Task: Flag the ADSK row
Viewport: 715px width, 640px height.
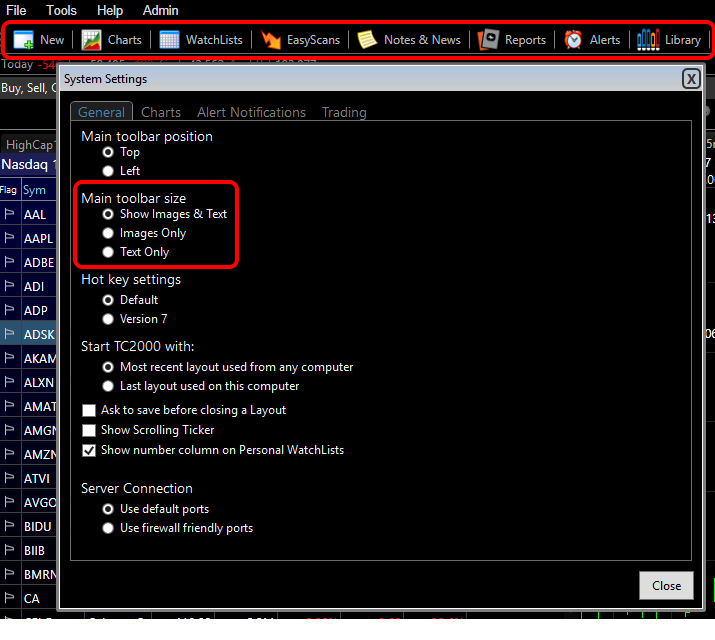Action: (x=10, y=334)
